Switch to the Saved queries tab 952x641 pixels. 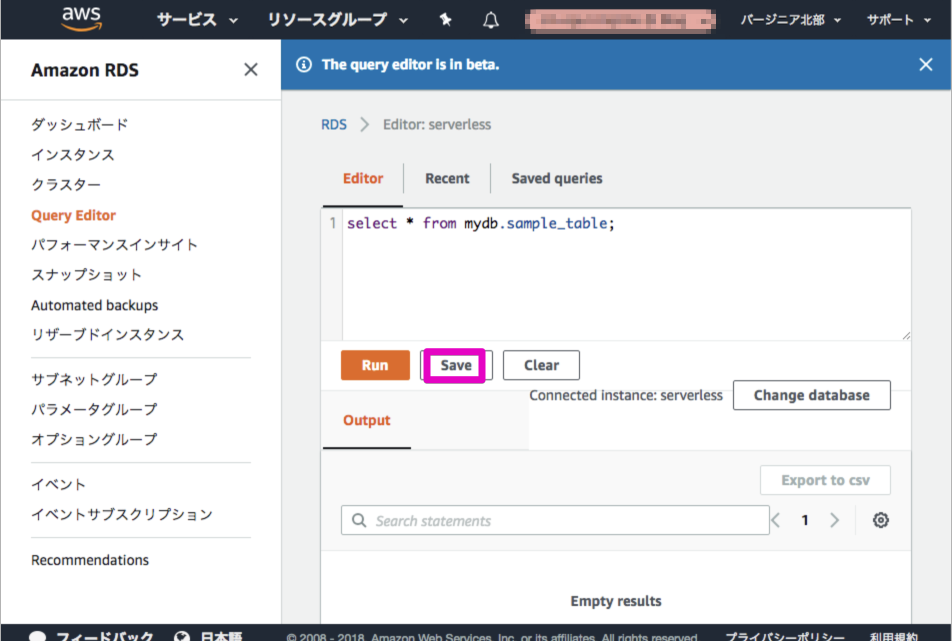556,178
